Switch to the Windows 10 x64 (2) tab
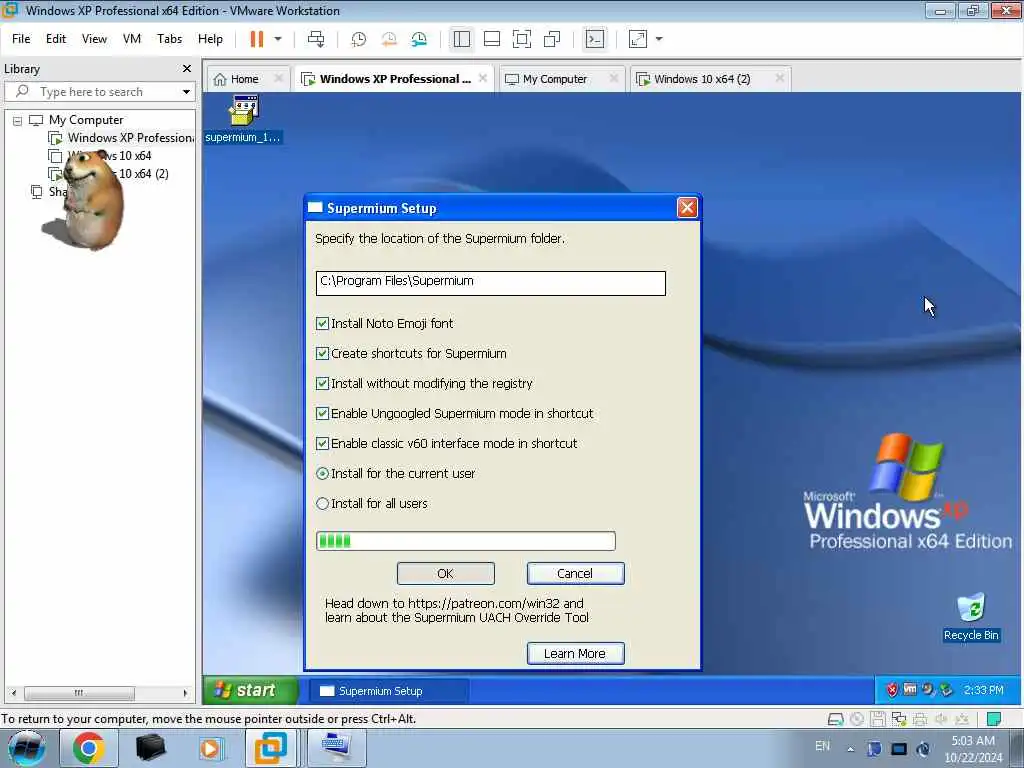Screen dimensions: 1024x768 [702, 79]
